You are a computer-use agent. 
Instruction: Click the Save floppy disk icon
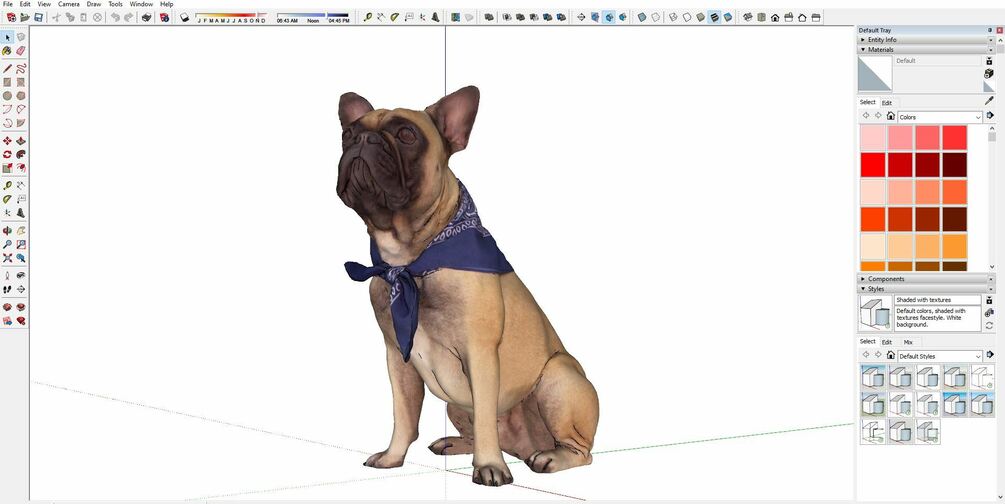pyautogui.click(x=38, y=17)
